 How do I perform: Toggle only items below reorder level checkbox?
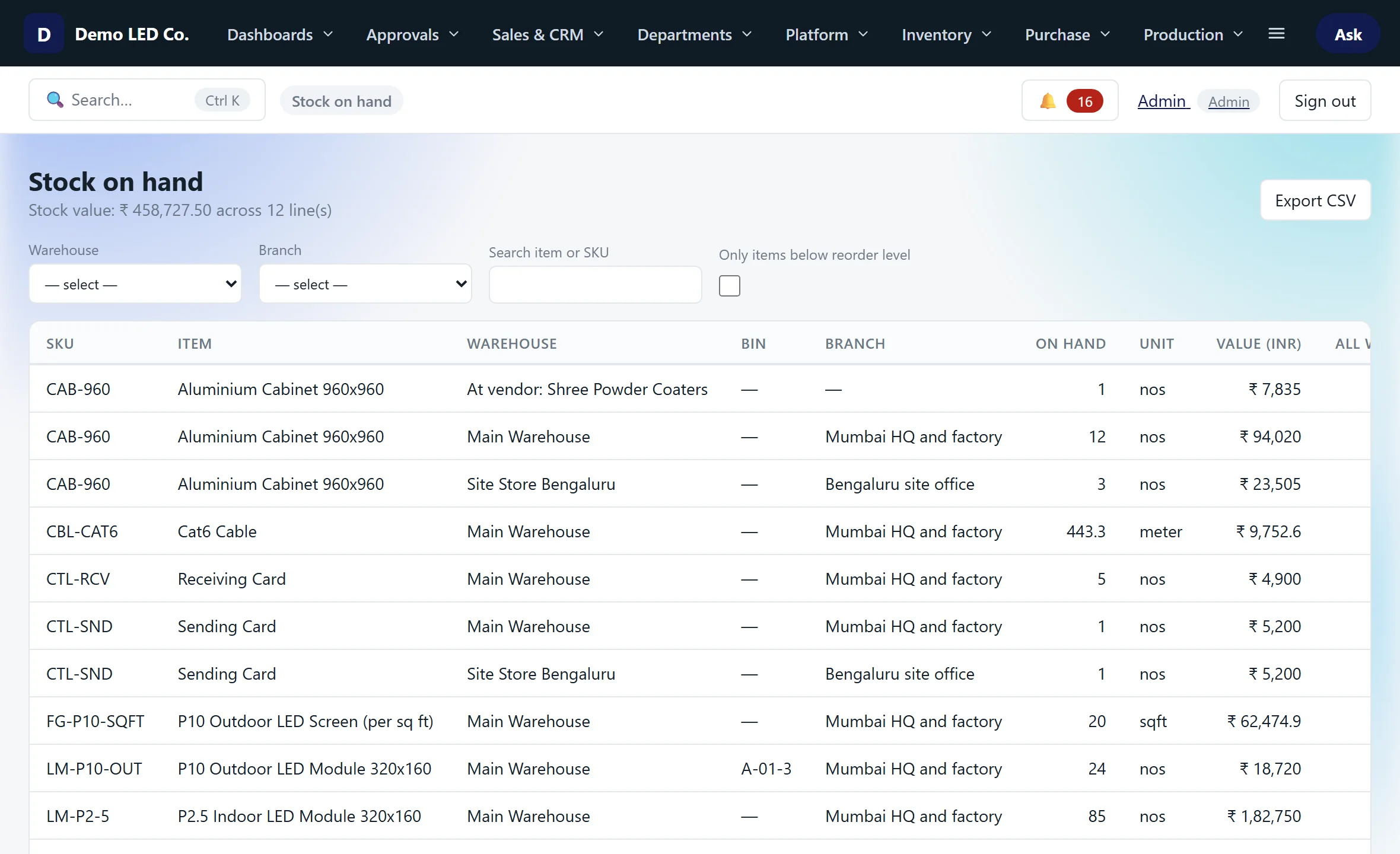point(729,286)
